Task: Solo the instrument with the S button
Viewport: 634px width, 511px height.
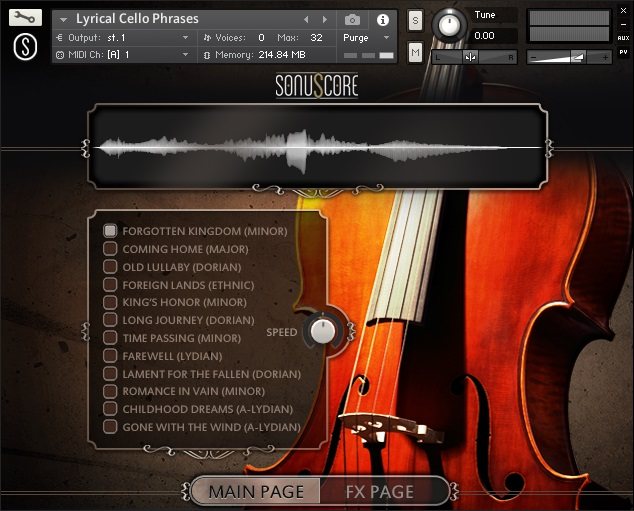Action: (415, 21)
